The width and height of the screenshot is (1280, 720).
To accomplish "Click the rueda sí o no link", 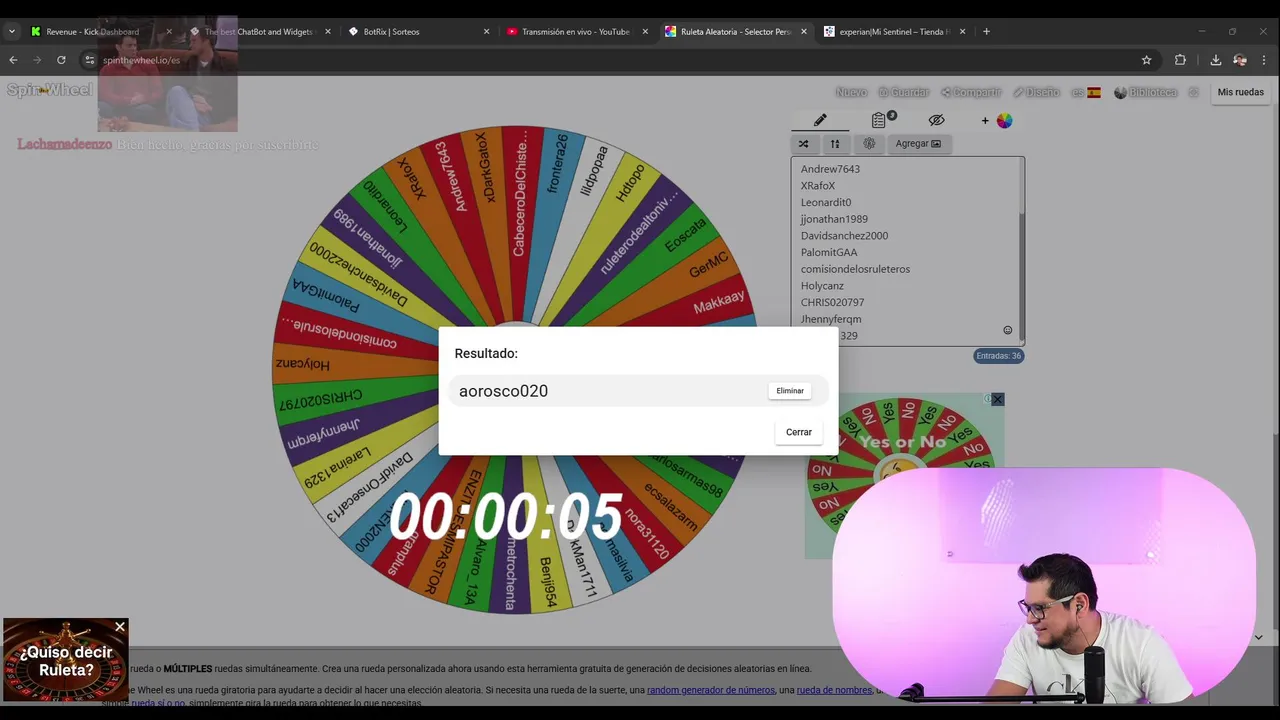I will point(158,703).
